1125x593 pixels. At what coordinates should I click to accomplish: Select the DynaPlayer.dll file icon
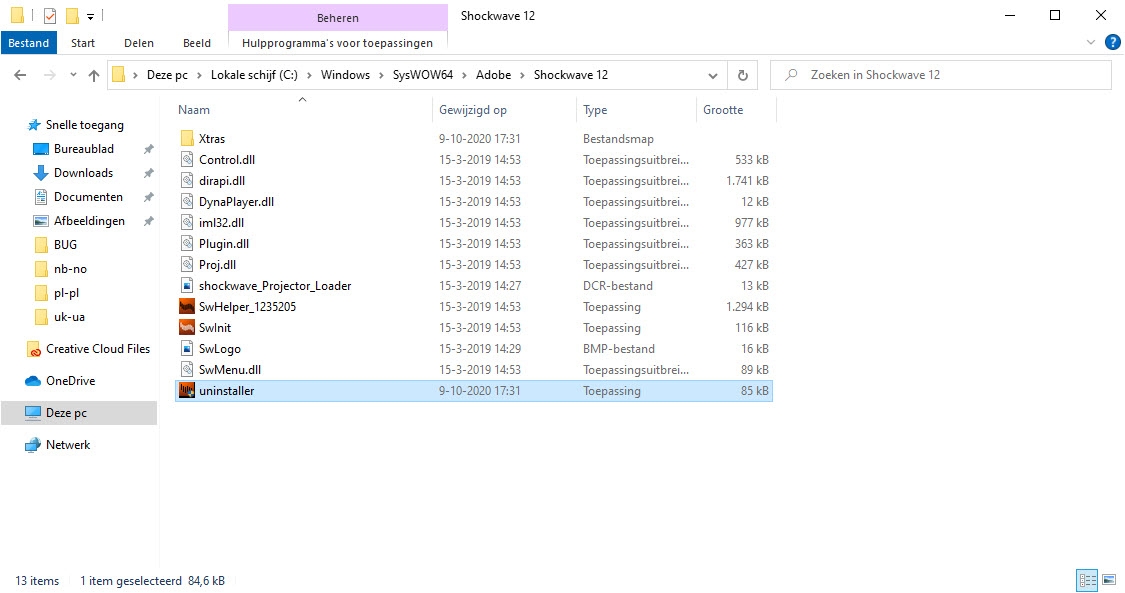click(187, 201)
